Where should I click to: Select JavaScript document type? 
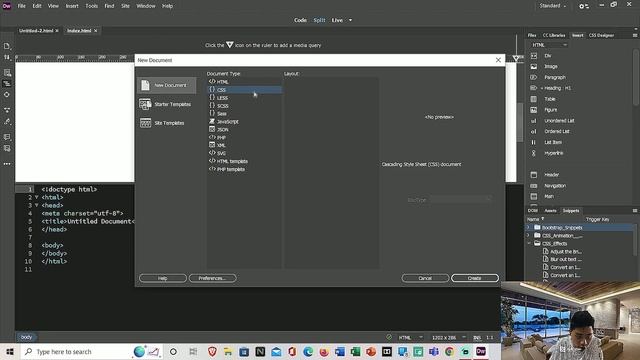click(244, 122)
